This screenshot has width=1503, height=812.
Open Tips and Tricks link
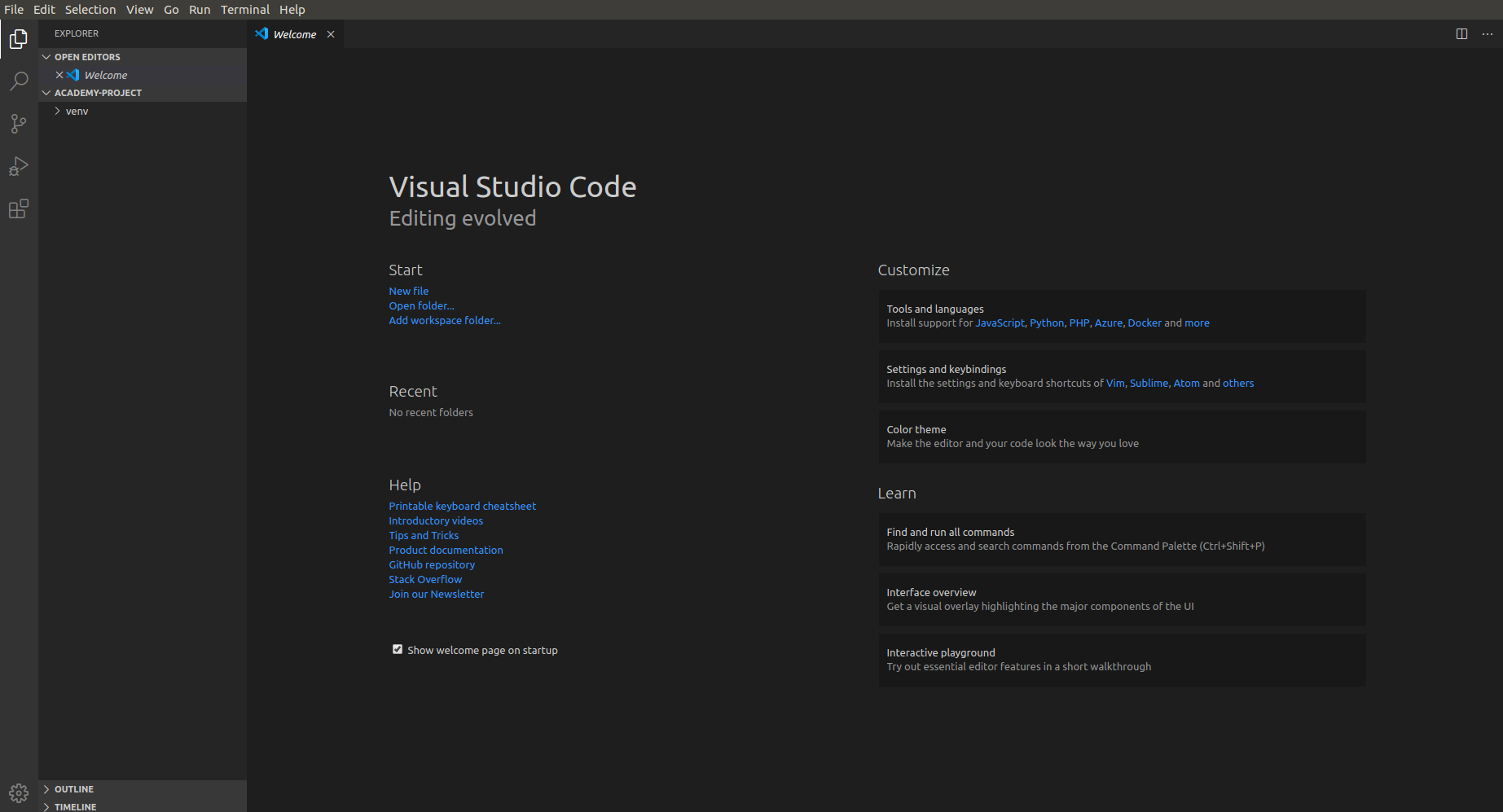tap(424, 535)
